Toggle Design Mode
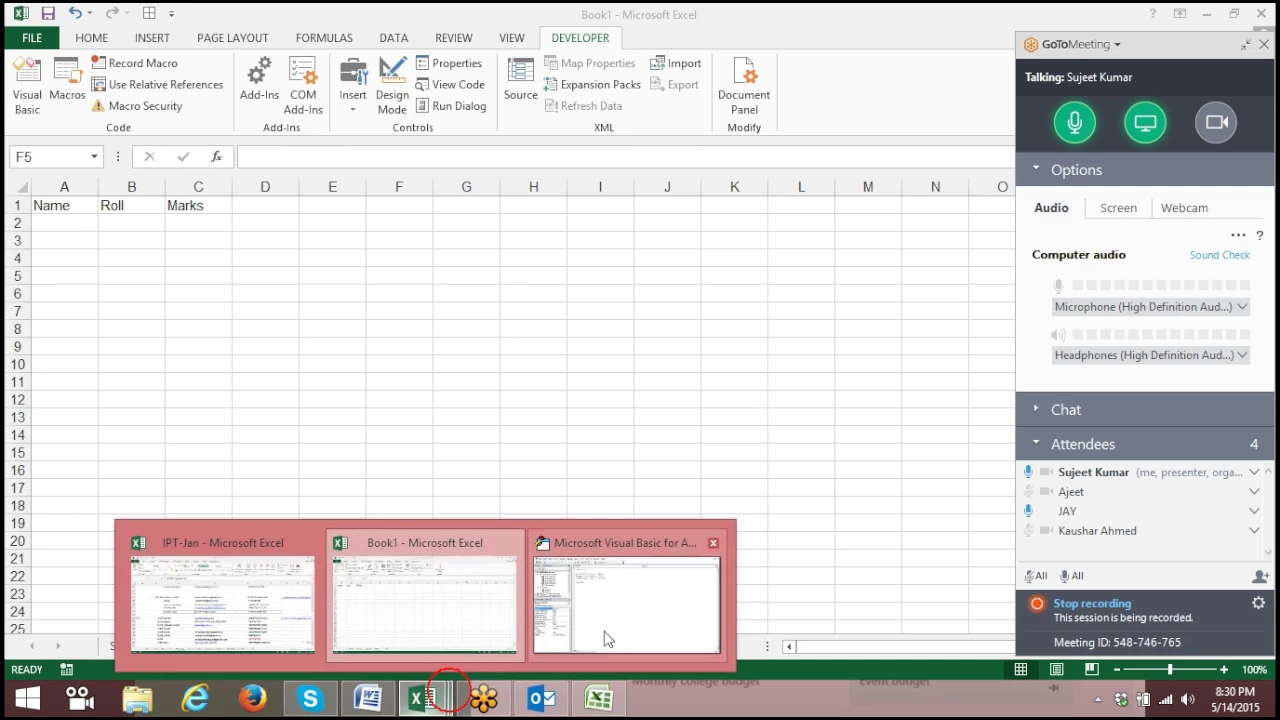 [x=392, y=86]
